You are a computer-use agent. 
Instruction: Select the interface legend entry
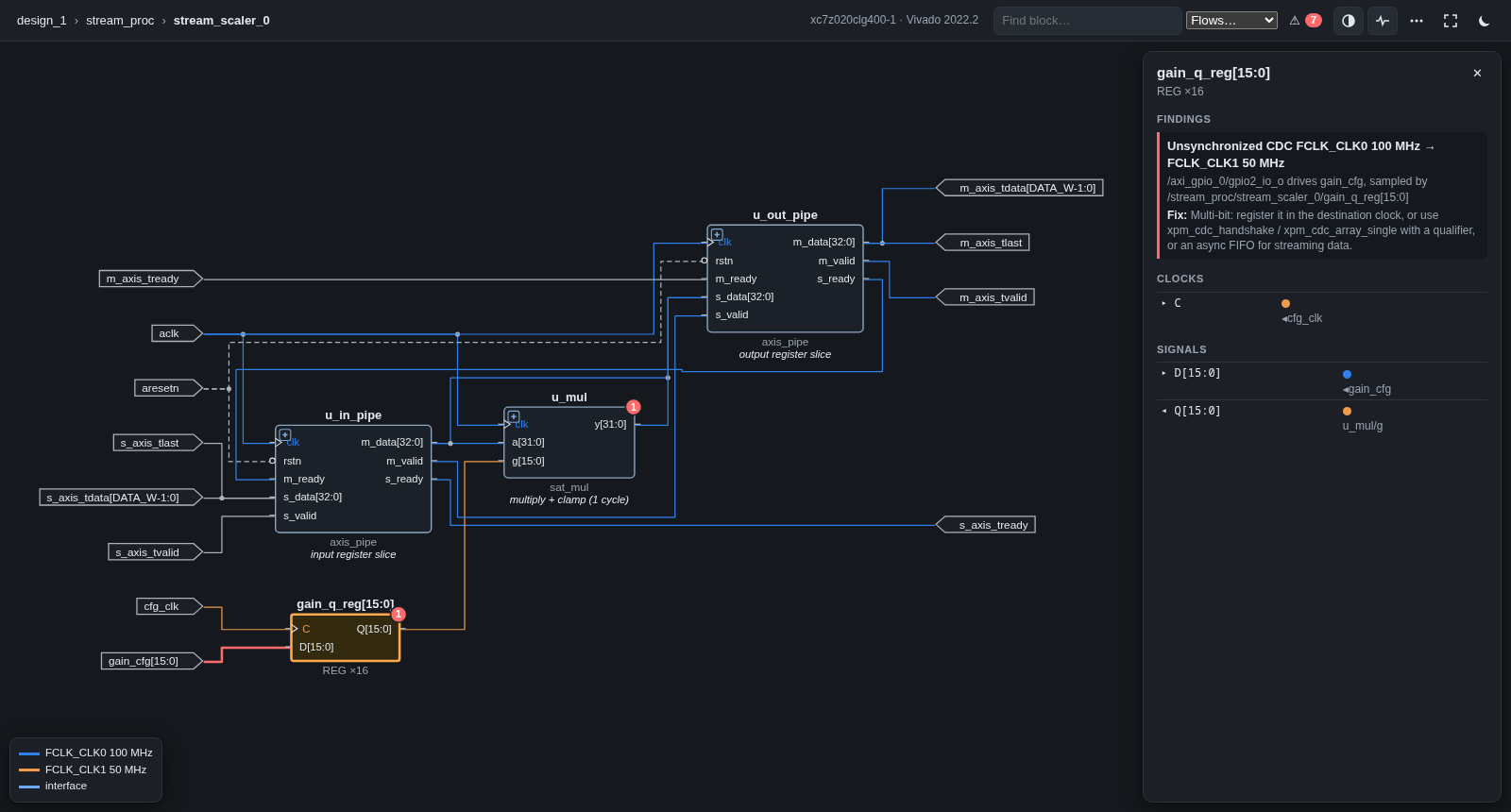[x=53, y=786]
